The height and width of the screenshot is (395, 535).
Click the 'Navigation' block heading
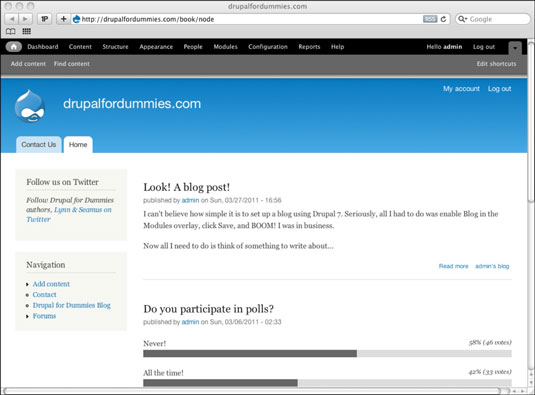click(x=46, y=265)
